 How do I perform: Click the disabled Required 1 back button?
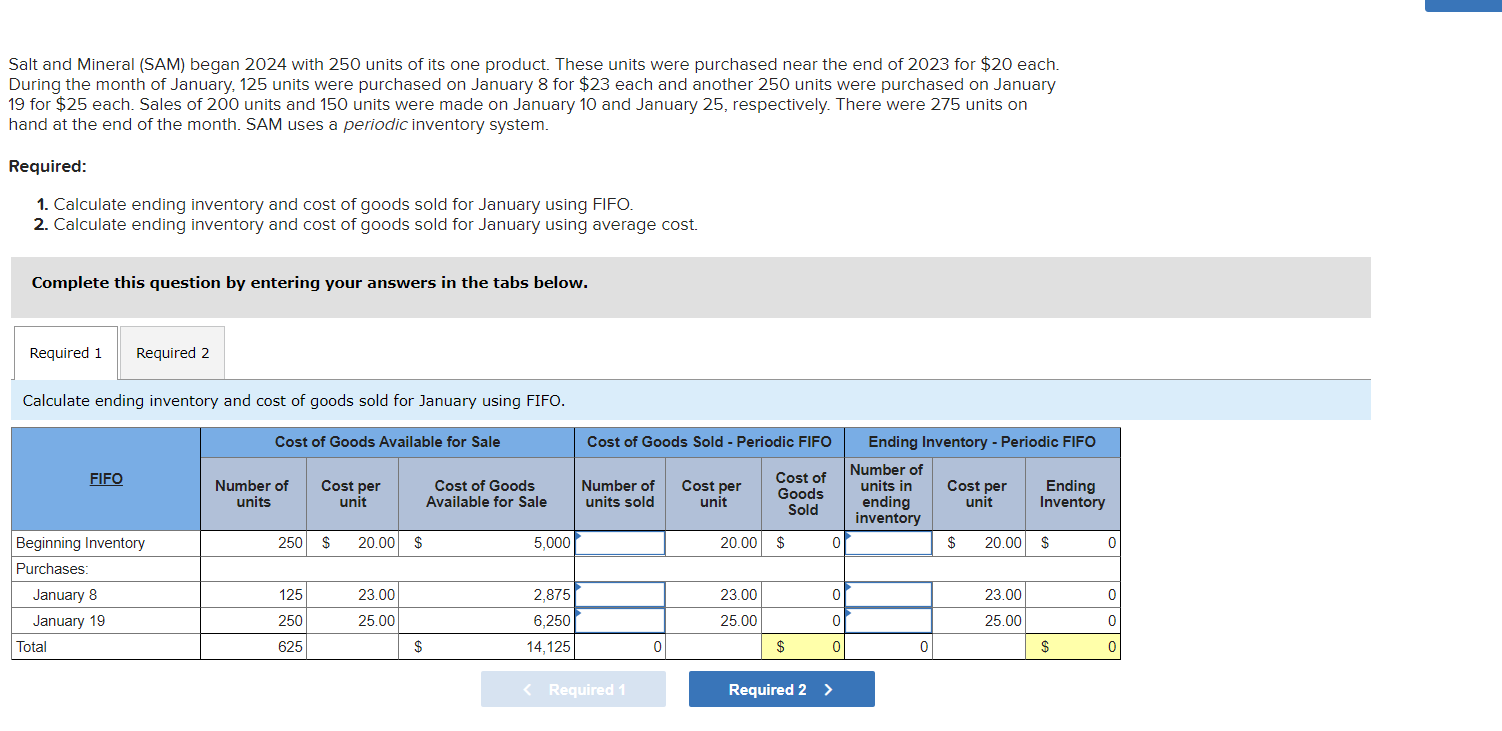pos(573,689)
